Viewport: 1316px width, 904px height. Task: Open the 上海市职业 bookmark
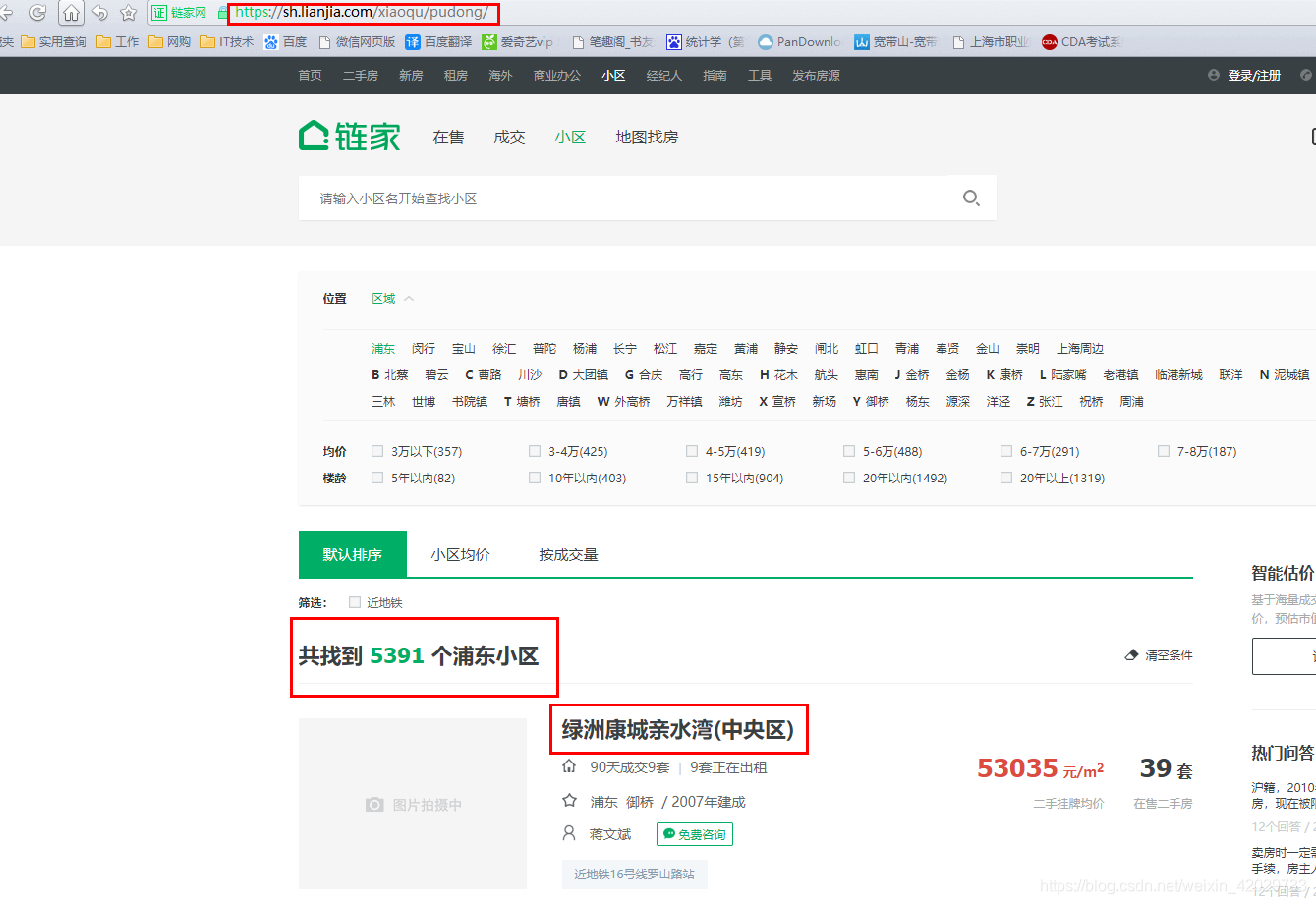[x=992, y=42]
